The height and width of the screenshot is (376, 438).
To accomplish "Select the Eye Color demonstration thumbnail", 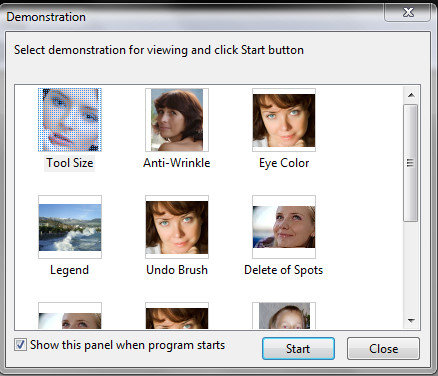I will click(284, 120).
